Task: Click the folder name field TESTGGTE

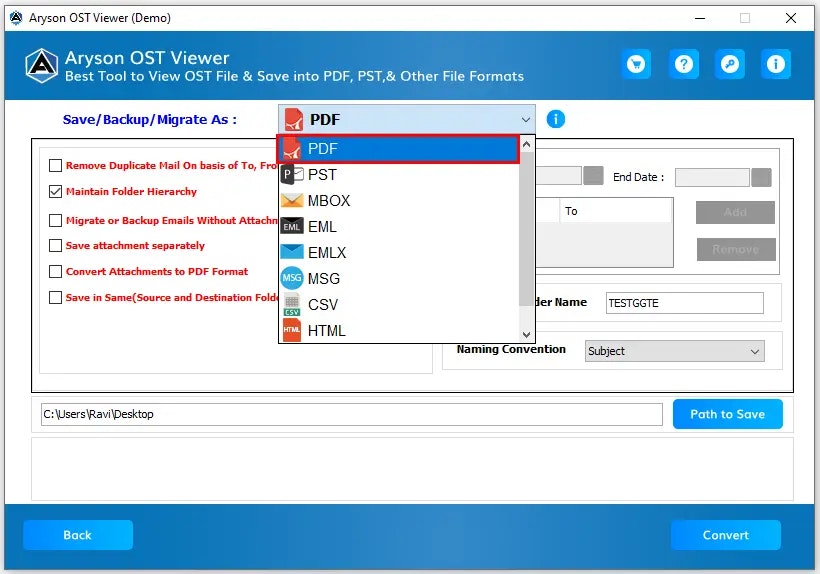Action: pos(685,303)
